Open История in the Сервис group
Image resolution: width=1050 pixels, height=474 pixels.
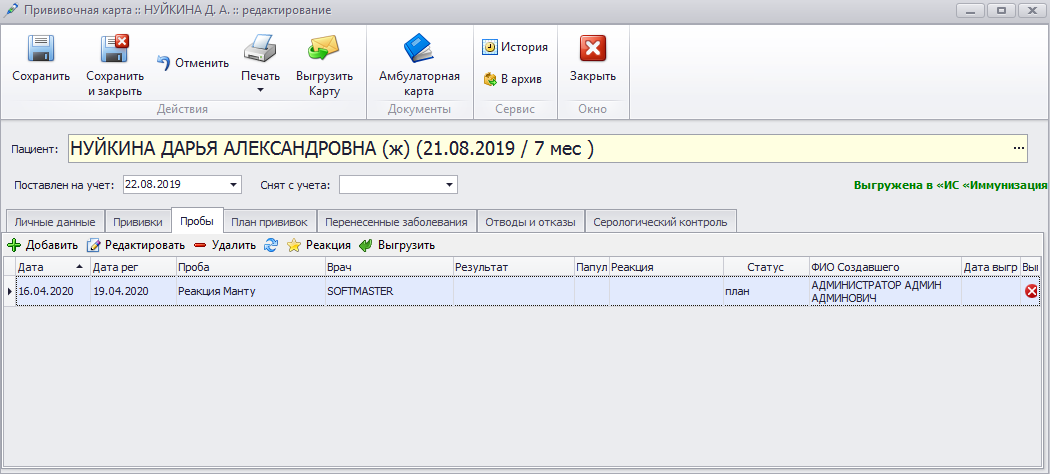pyautogui.click(x=515, y=47)
